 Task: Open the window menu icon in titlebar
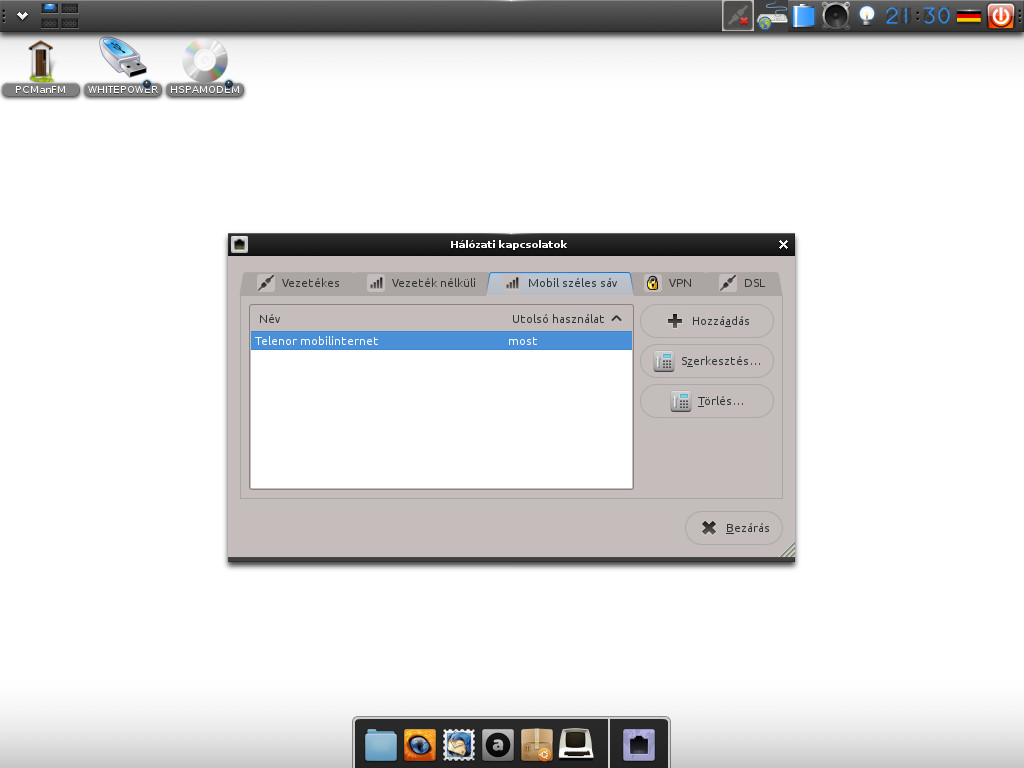240,244
